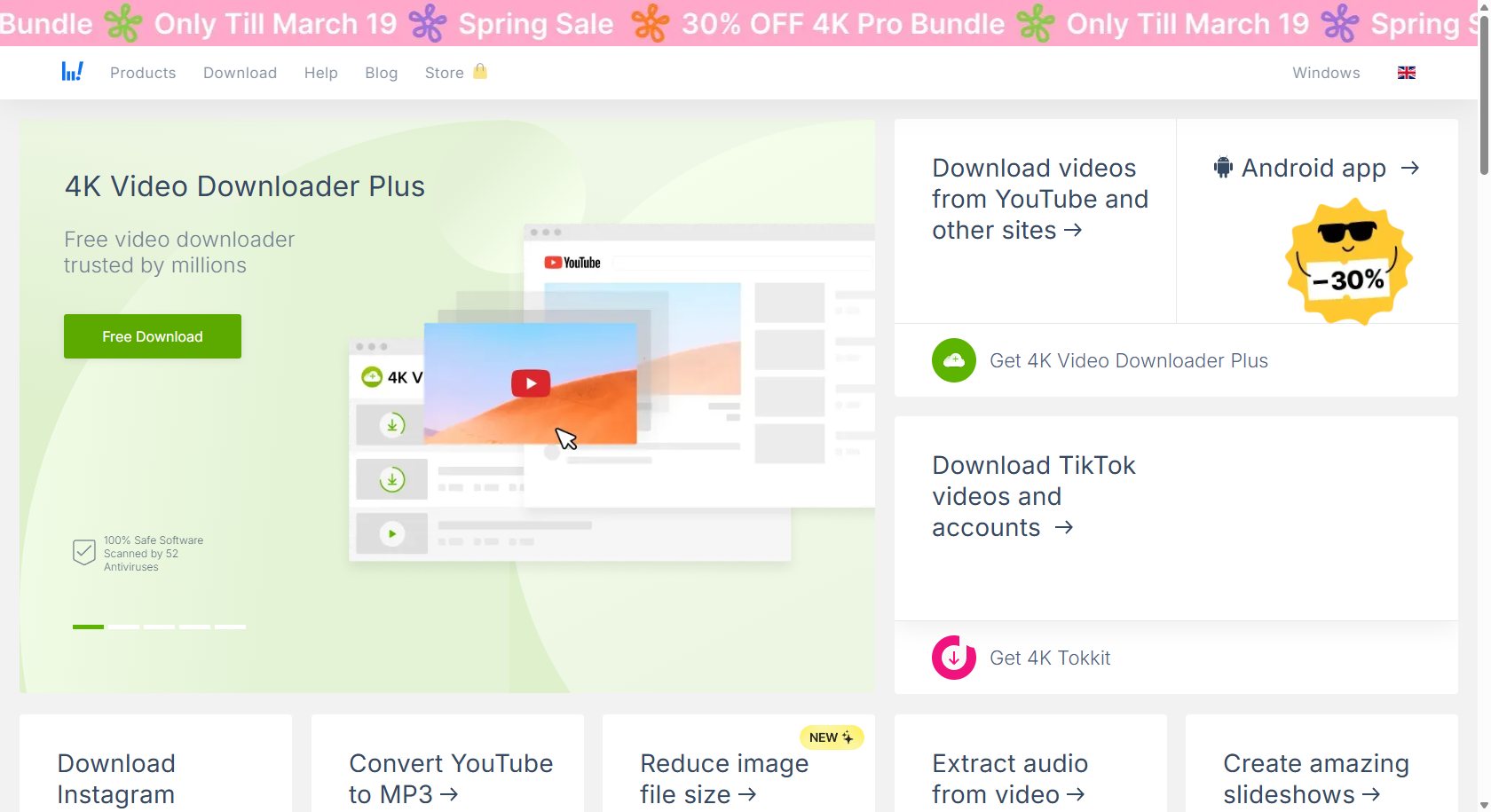Click the page vertical scrollbar
1491x812 pixels.
(1484, 406)
